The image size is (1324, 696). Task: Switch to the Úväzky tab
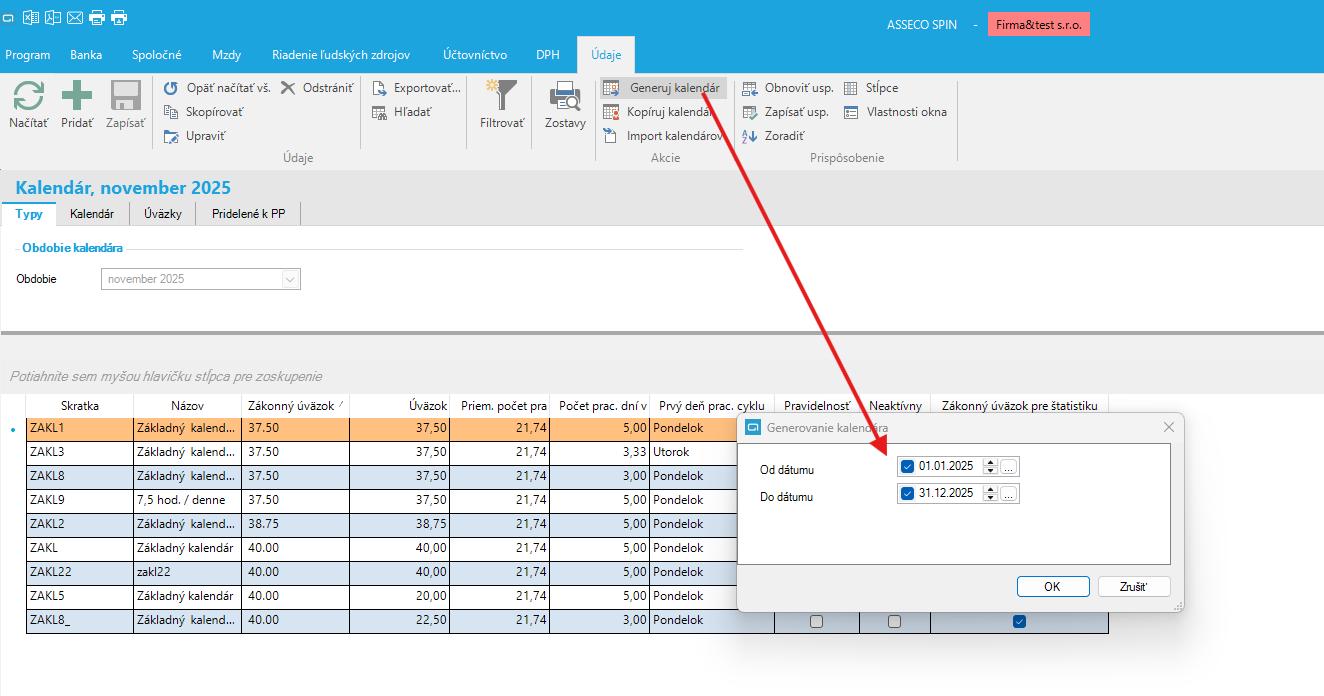pyautogui.click(x=162, y=214)
